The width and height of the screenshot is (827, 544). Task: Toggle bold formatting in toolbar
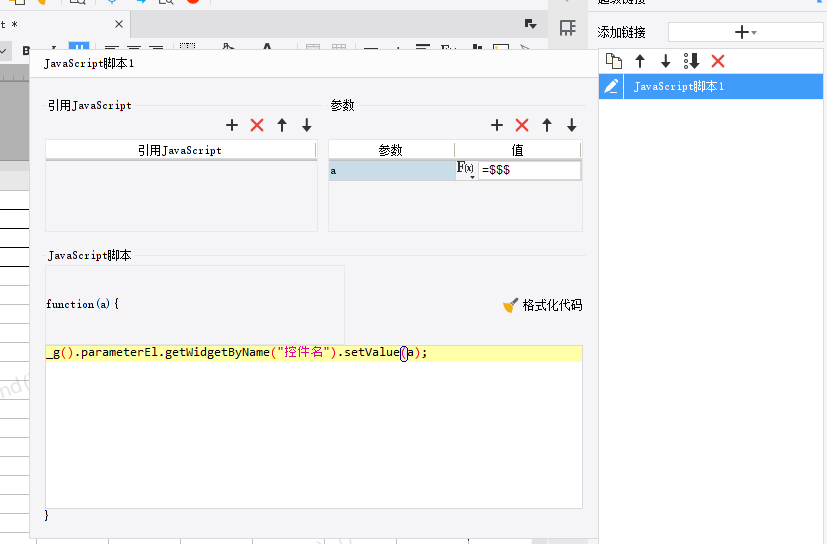click(x=26, y=51)
